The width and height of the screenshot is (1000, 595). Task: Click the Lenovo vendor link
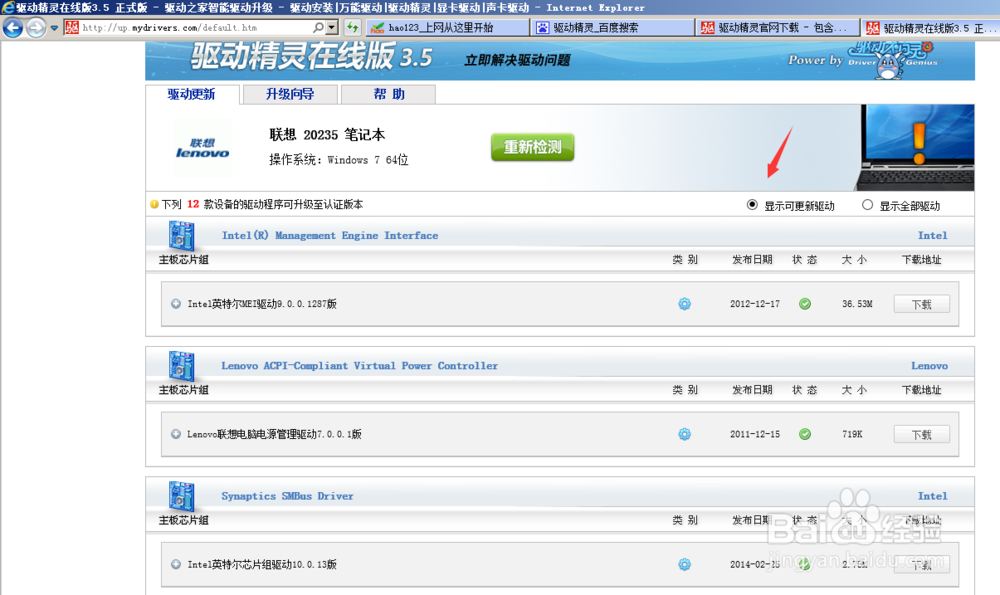(x=929, y=365)
